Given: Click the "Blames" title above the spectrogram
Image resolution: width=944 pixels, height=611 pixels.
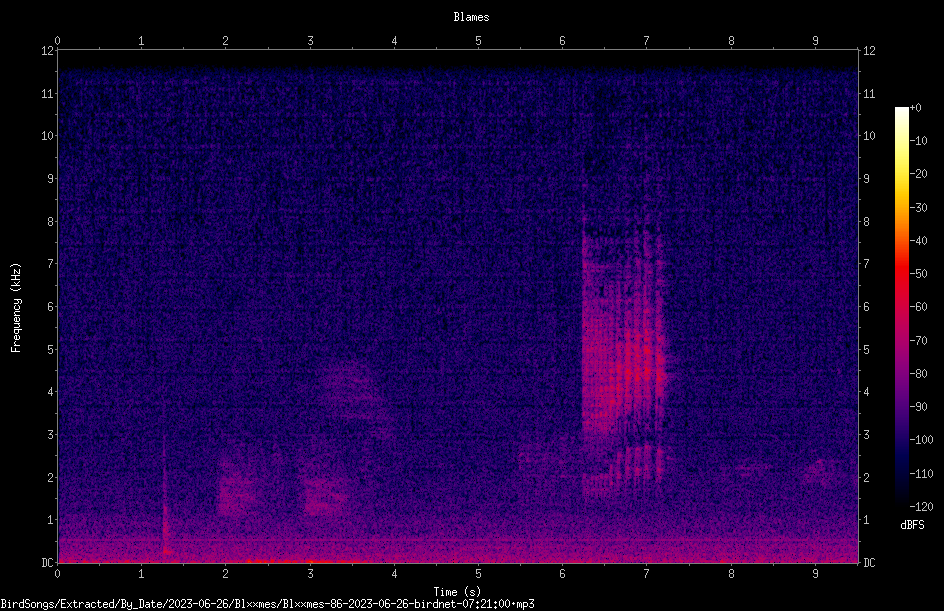Looking at the screenshot, I should pos(471,17).
